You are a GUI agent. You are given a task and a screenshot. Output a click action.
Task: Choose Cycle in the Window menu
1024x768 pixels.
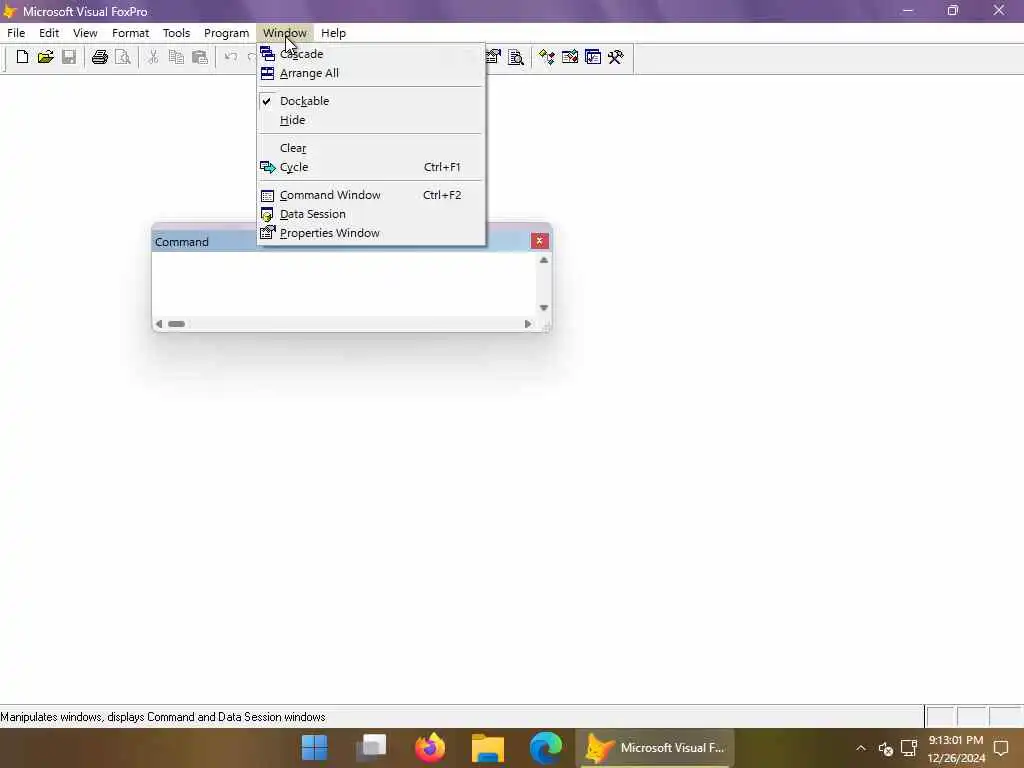tap(371, 167)
